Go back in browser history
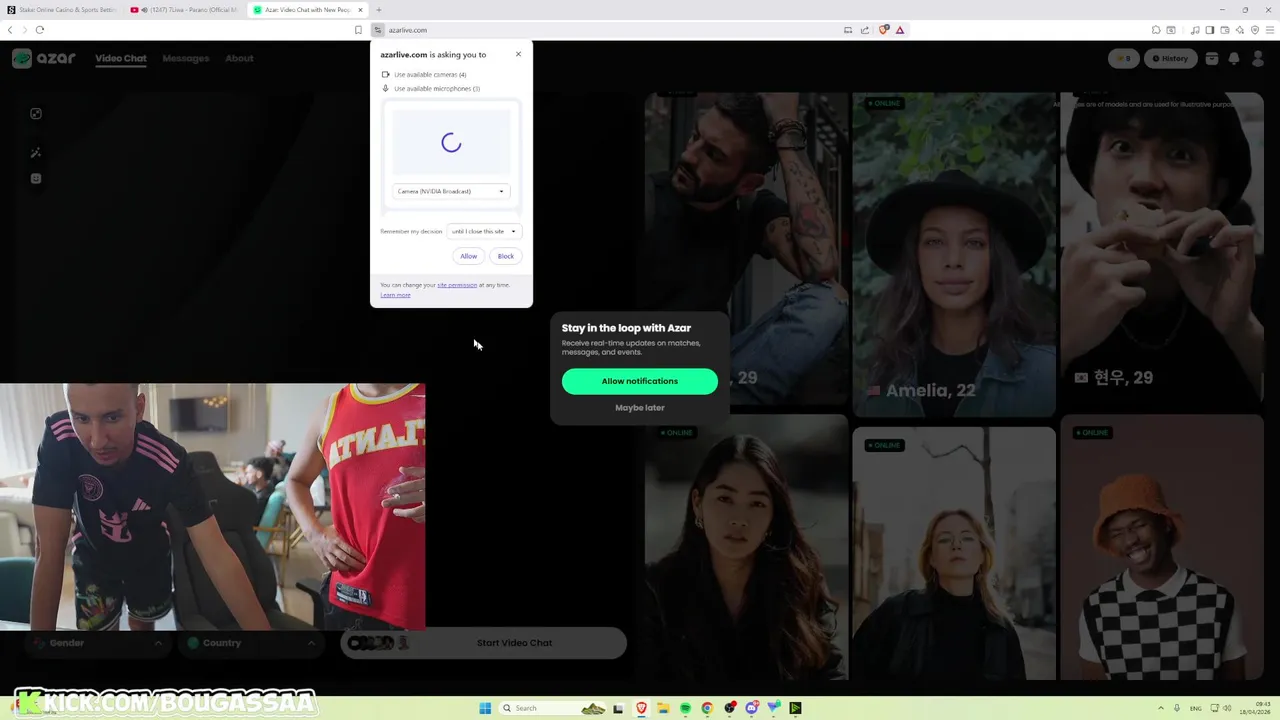Image resolution: width=1280 pixels, height=720 pixels. 10,30
